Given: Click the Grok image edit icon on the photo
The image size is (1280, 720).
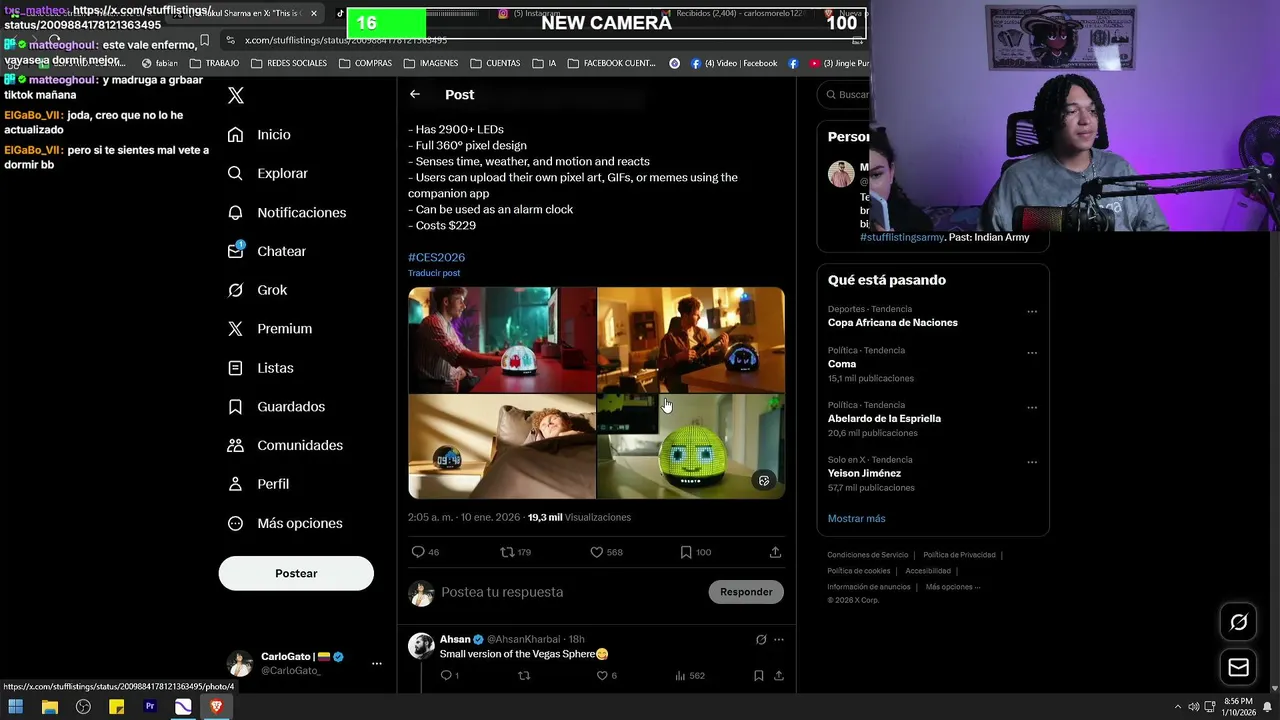Looking at the screenshot, I should 764,481.
